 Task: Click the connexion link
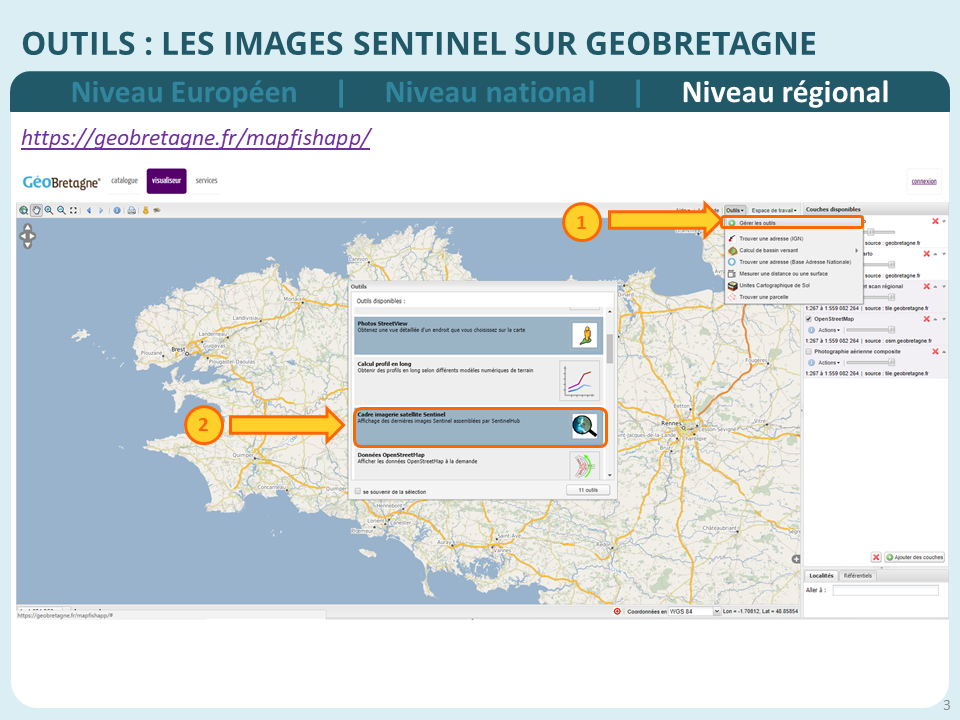tap(924, 181)
